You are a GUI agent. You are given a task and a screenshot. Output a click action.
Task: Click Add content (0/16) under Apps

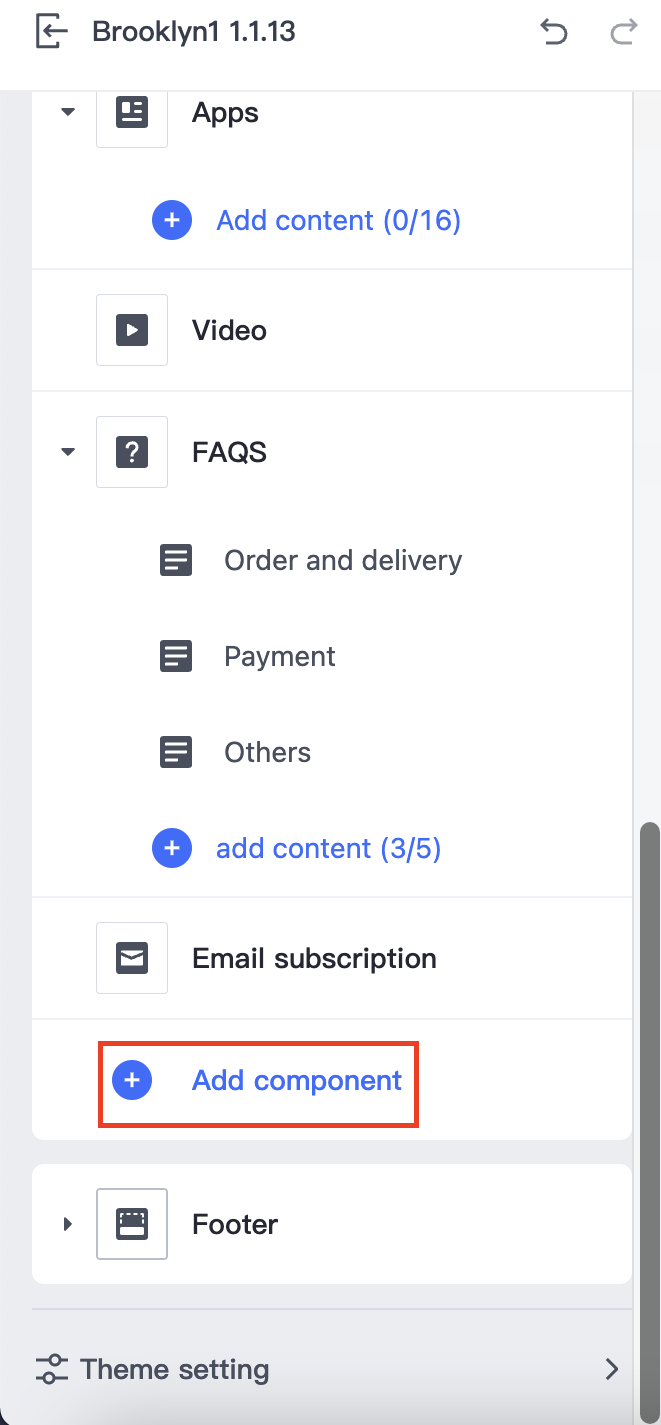[338, 220]
